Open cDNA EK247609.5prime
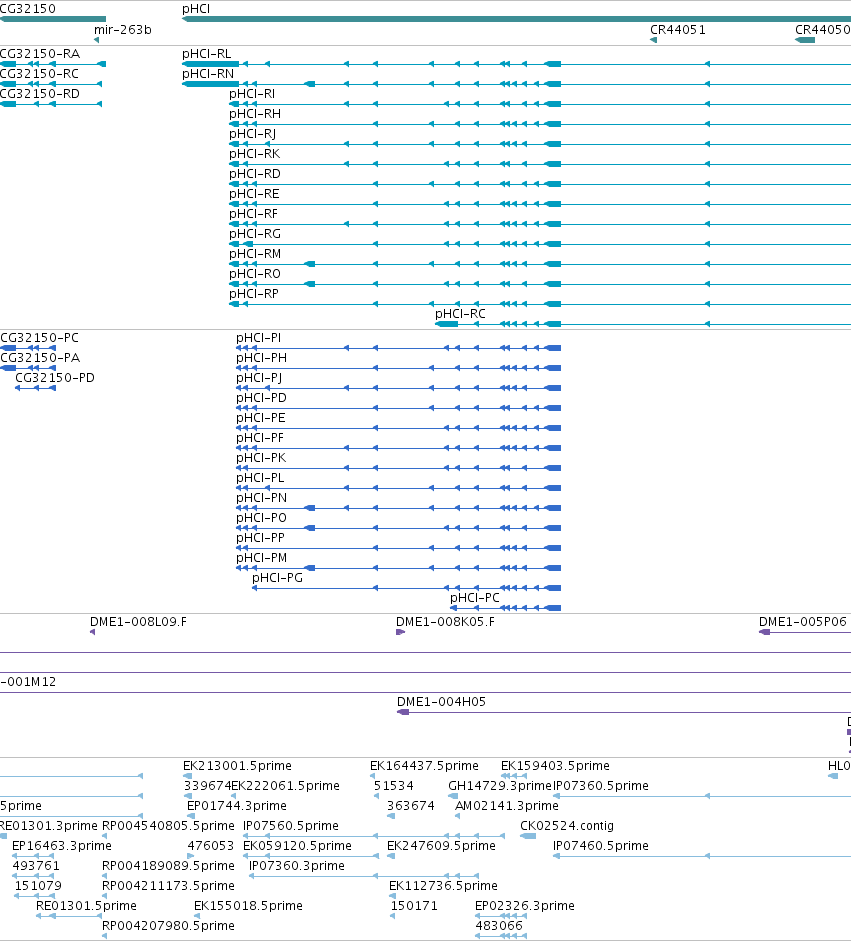Screen dimensions: 851x941 point(441,846)
